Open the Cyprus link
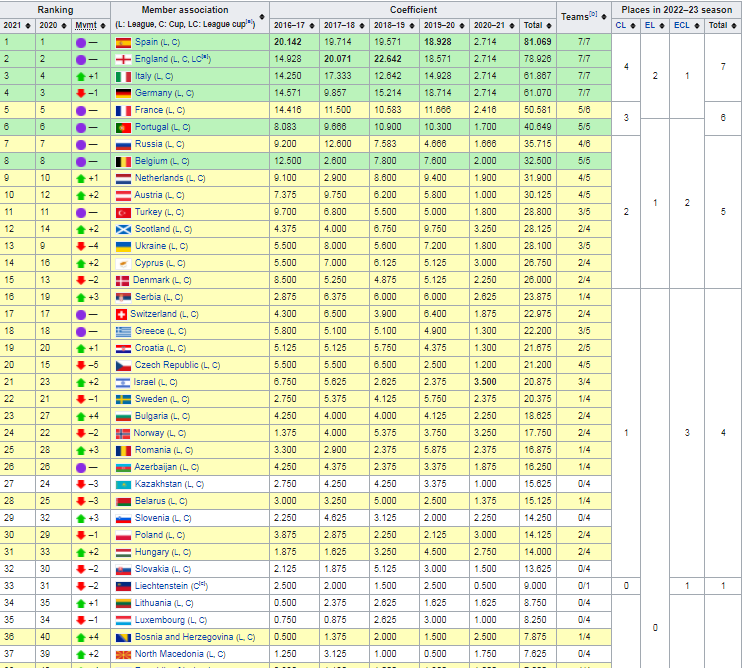 click(149, 263)
